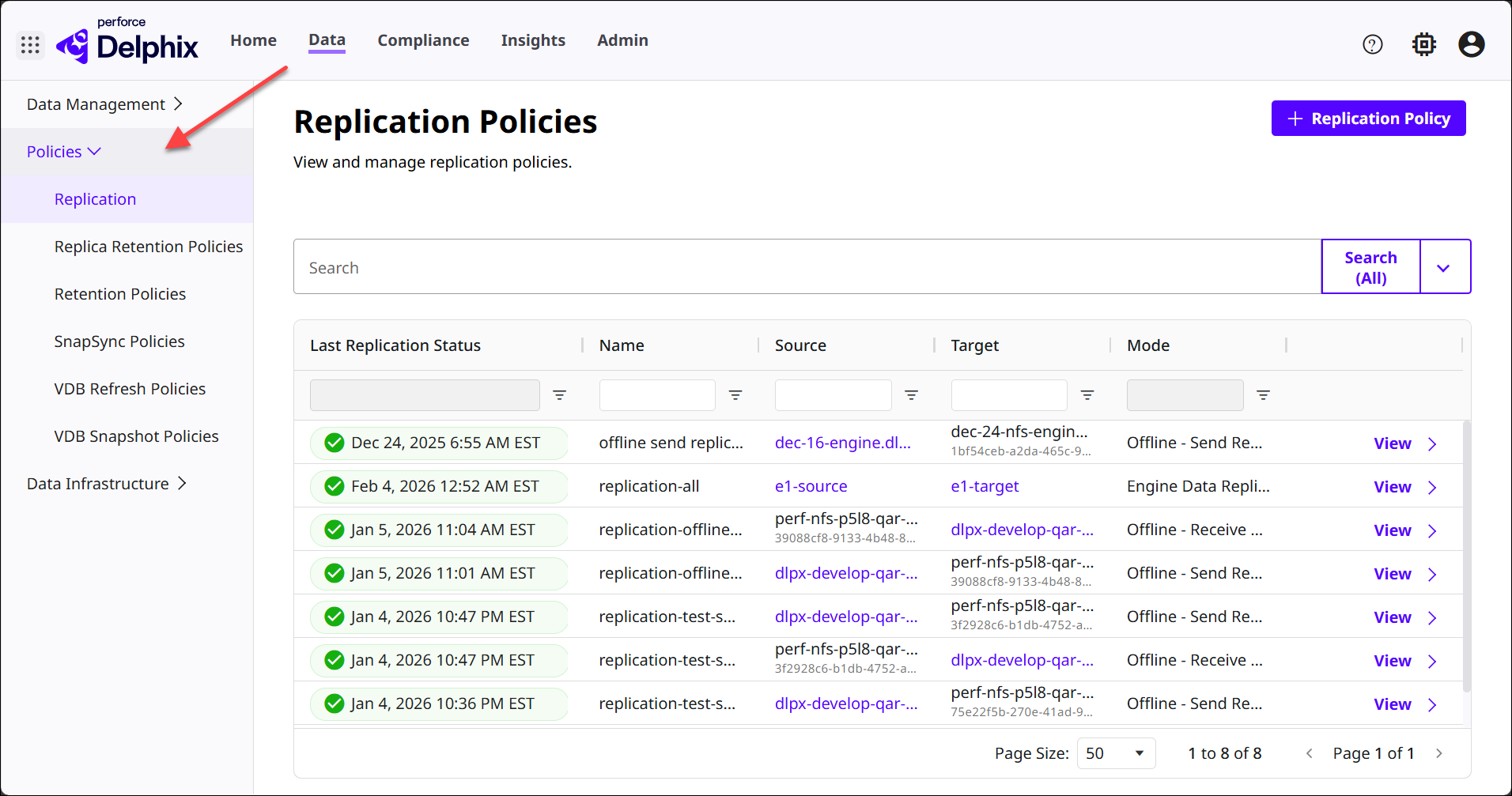Click filter icon for Name column
This screenshot has width=1512, height=796.
pyautogui.click(x=735, y=395)
